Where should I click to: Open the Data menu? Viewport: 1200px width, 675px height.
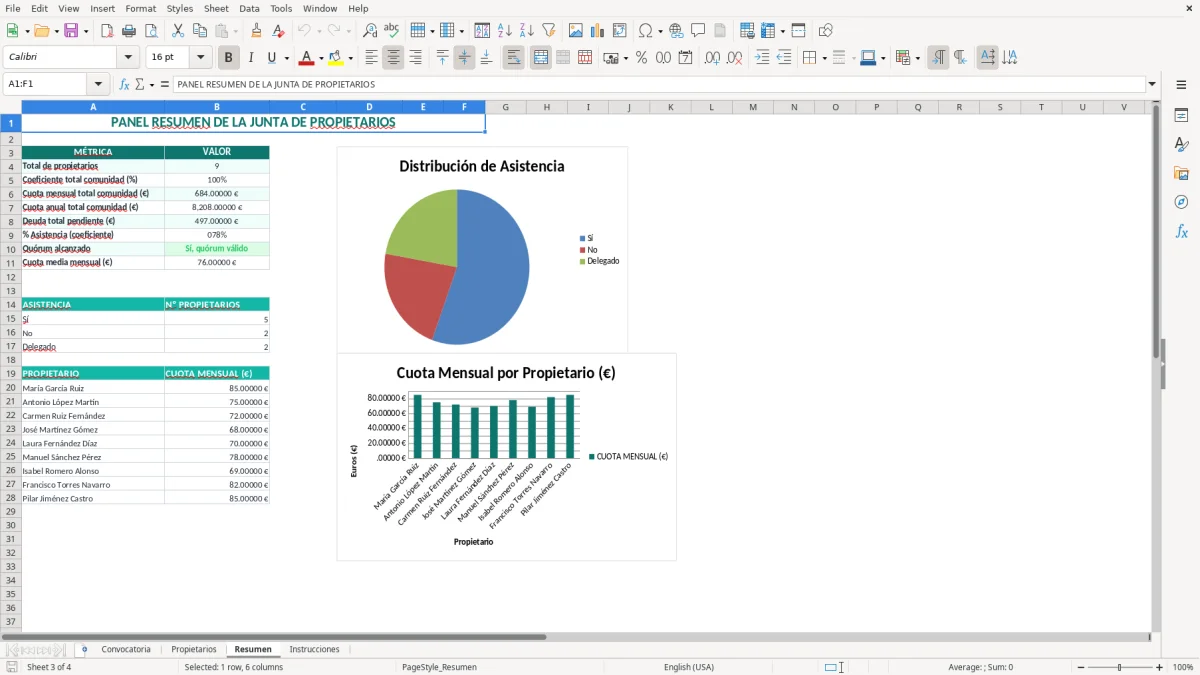[249, 8]
